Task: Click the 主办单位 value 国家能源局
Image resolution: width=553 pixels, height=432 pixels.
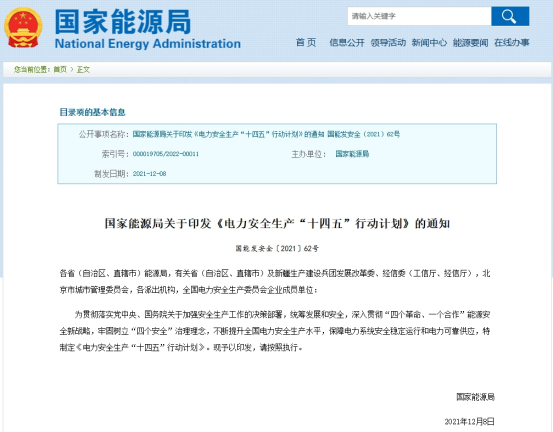Action: coord(352,154)
